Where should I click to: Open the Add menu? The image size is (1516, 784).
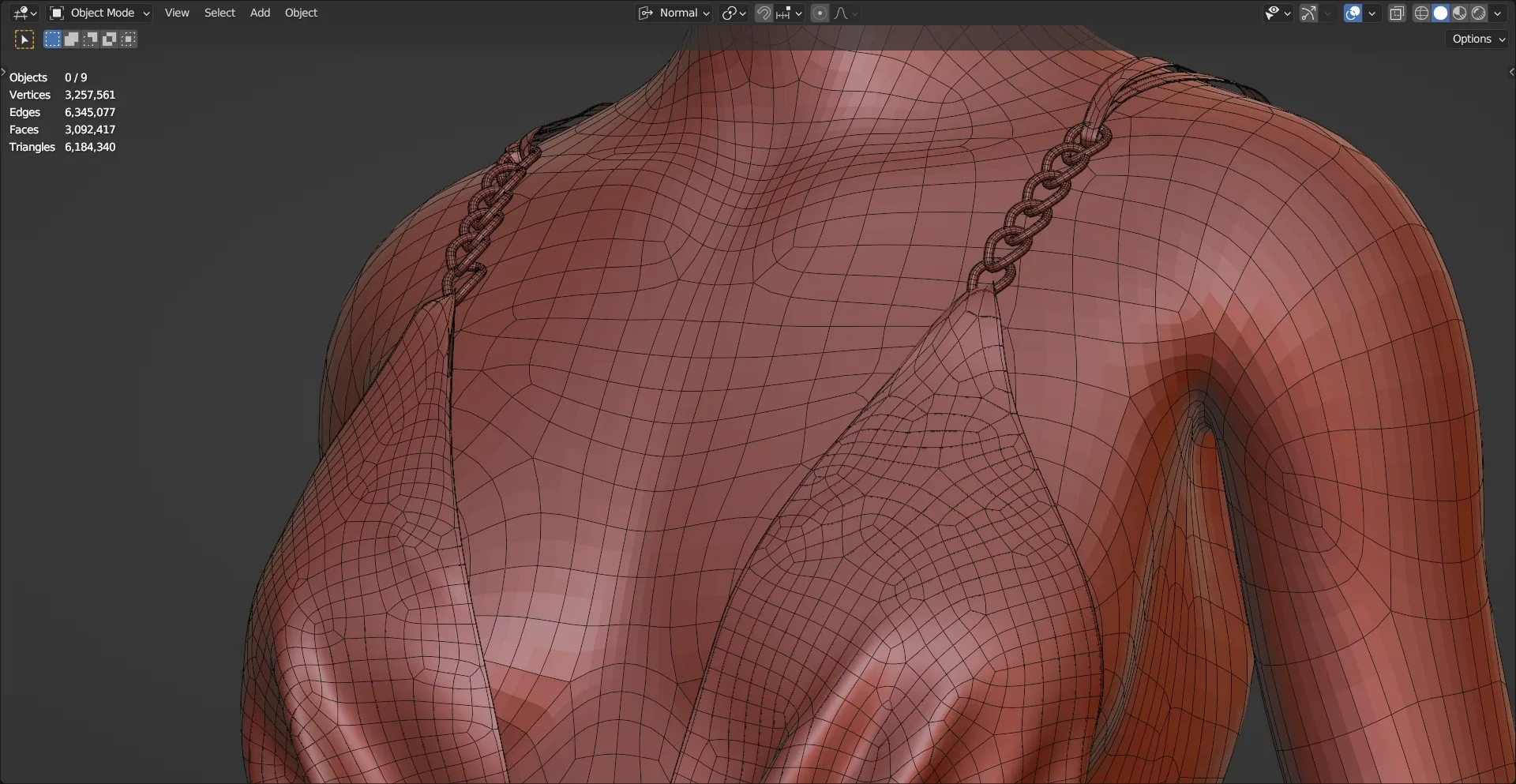coord(260,13)
